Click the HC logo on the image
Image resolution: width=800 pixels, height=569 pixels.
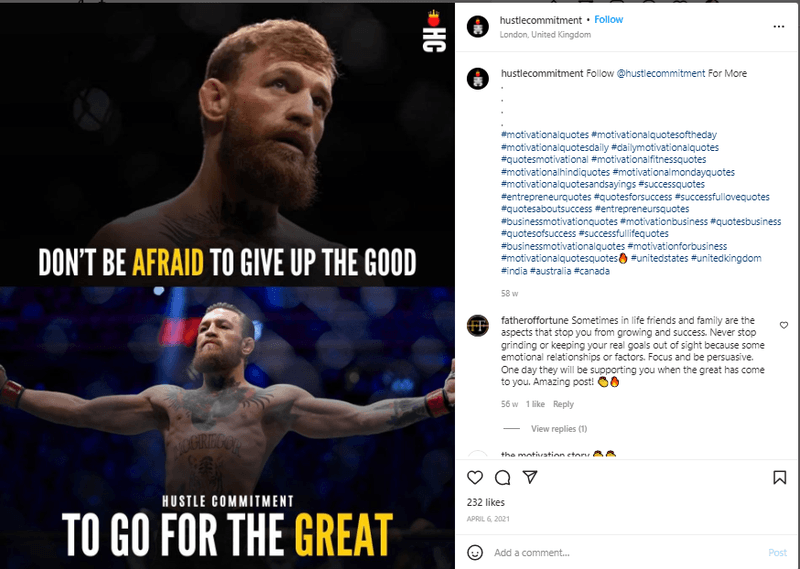tap(434, 31)
